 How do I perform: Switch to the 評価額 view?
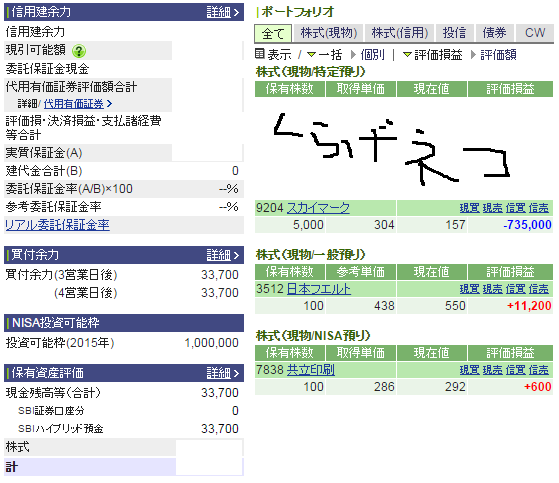point(494,55)
